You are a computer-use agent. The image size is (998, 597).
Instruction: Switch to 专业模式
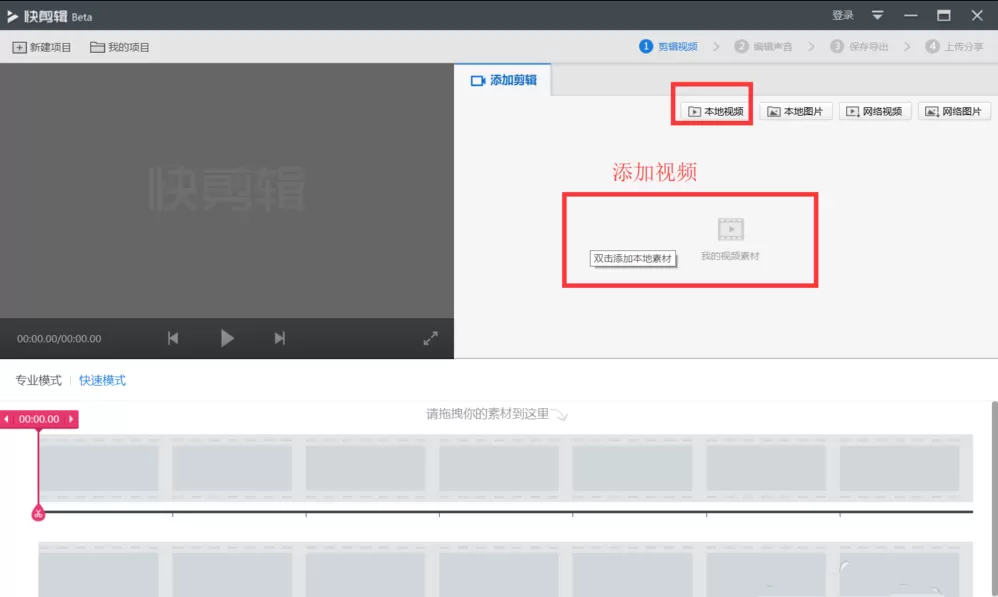pos(38,381)
